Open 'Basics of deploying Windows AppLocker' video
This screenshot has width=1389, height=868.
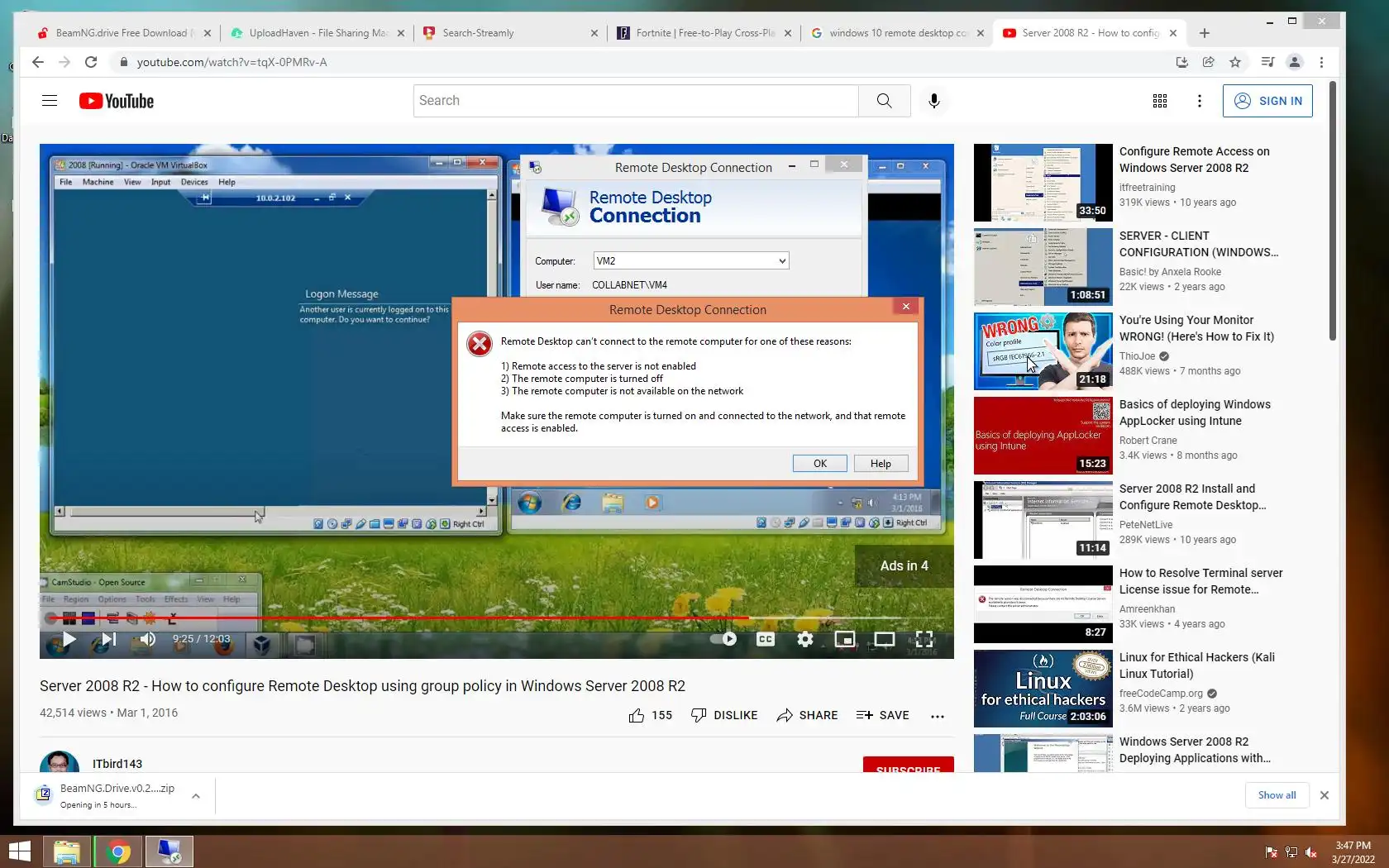tap(1043, 435)
